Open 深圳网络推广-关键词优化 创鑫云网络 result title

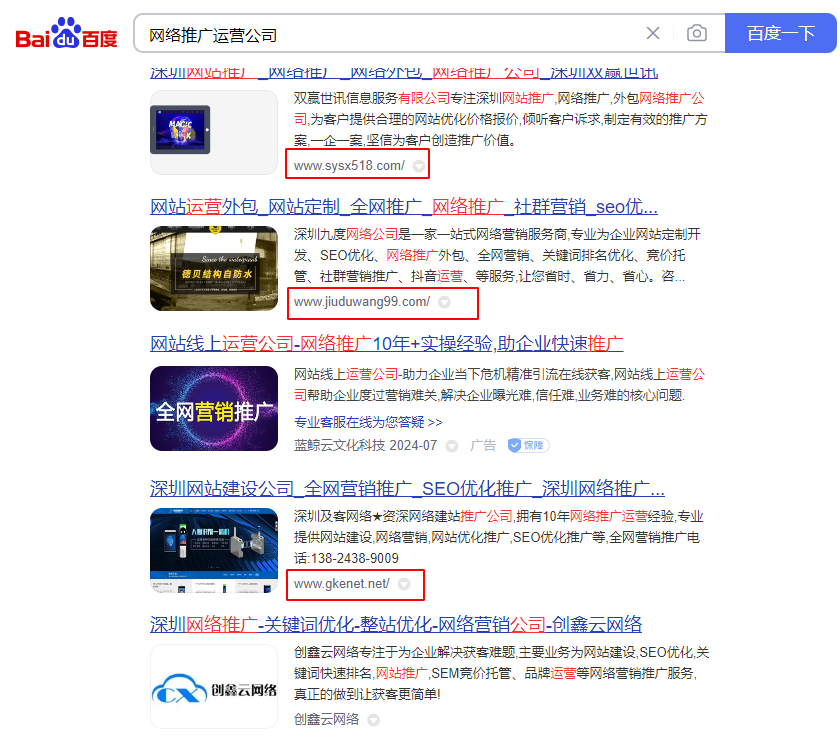pos(396,624)
